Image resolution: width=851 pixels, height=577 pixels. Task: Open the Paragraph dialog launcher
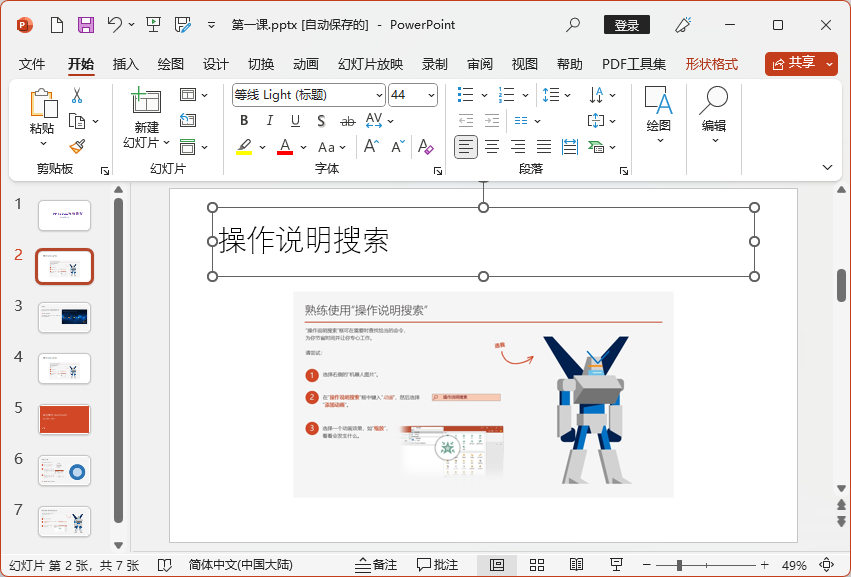coord(624,171)
